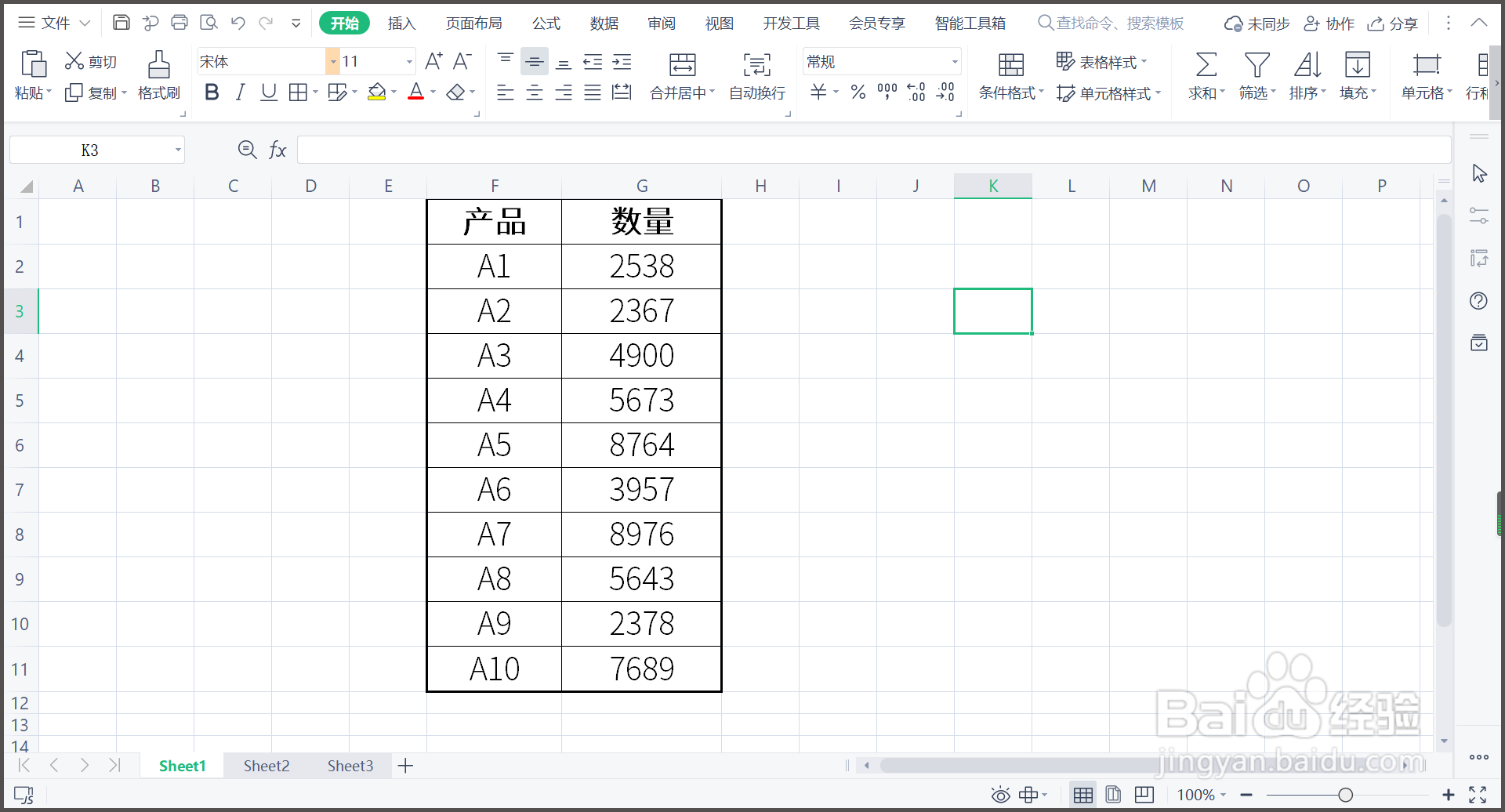Toggle the eye protection mode in status bar
Viewport: 1505px width, 812px height.
coord(1000,794)
